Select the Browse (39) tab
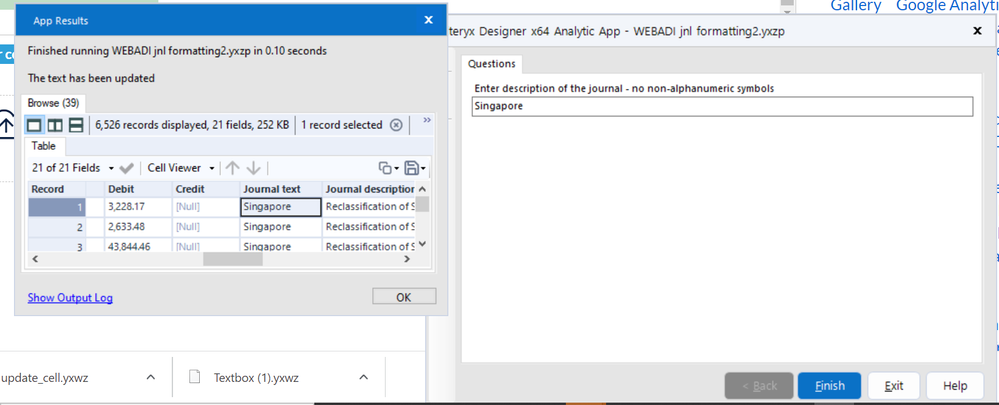 [53, 103]
